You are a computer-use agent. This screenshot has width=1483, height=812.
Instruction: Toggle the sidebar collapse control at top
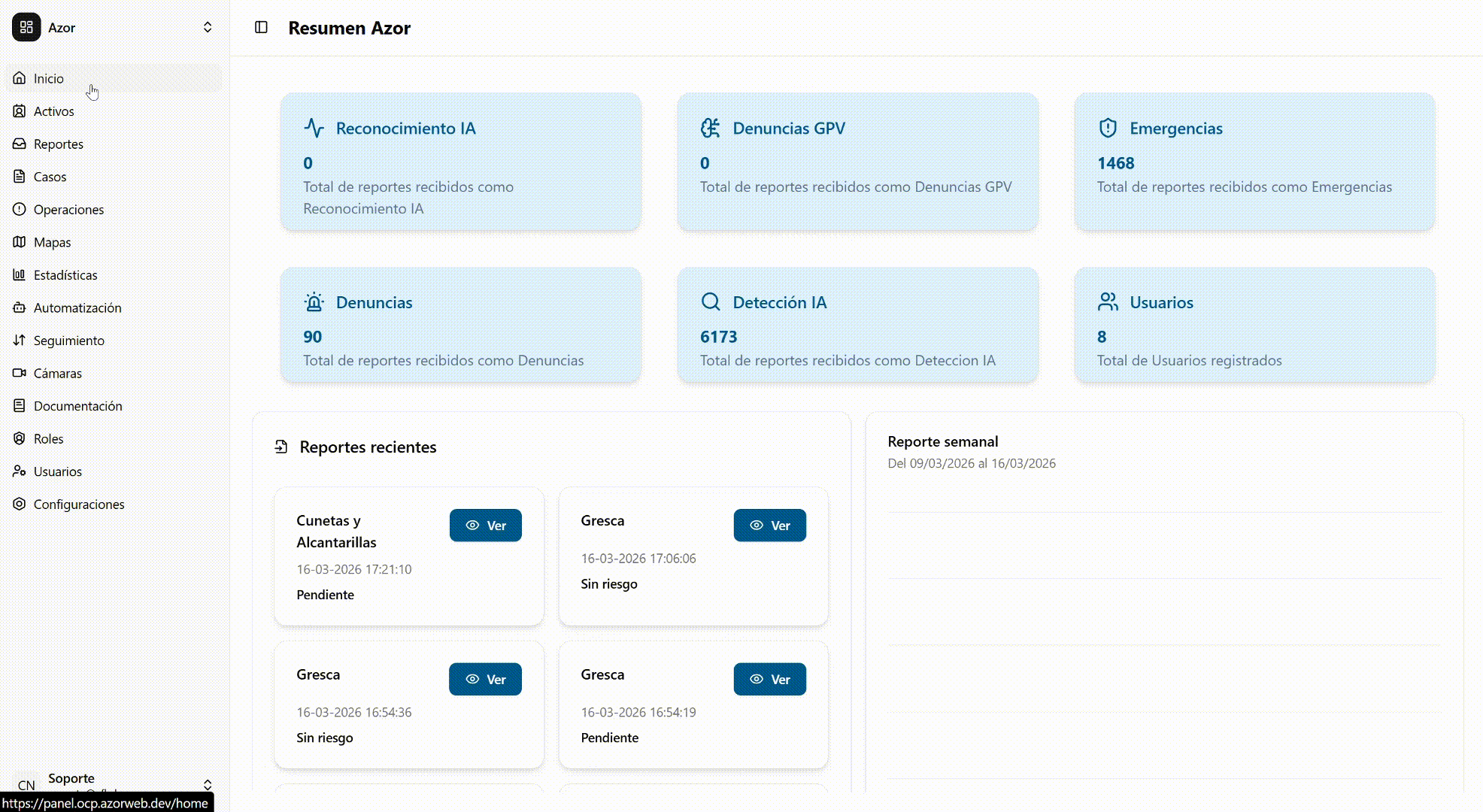[x=261, y=27]
